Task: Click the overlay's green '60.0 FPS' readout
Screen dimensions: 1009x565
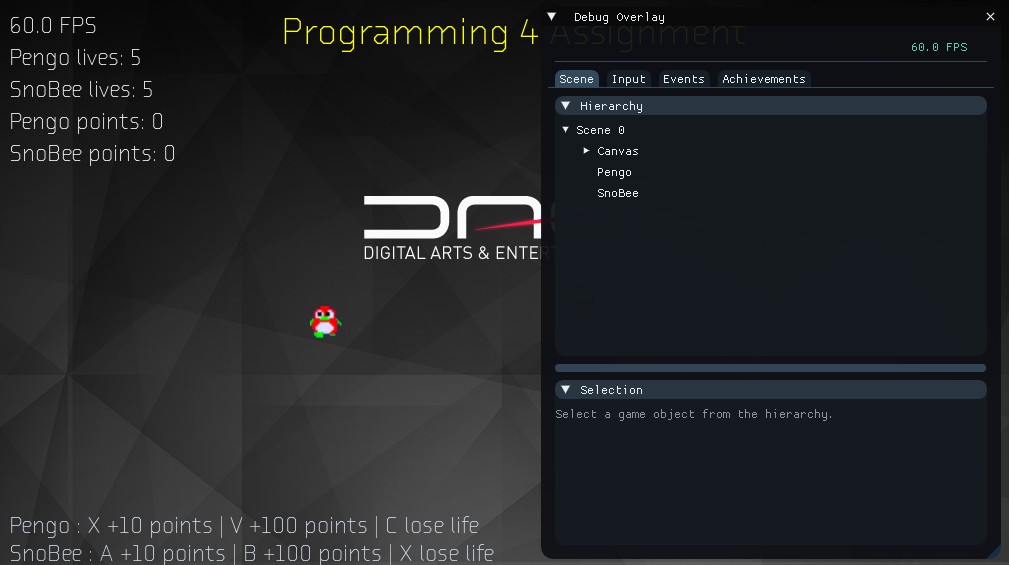Action: tap(939, 47)
